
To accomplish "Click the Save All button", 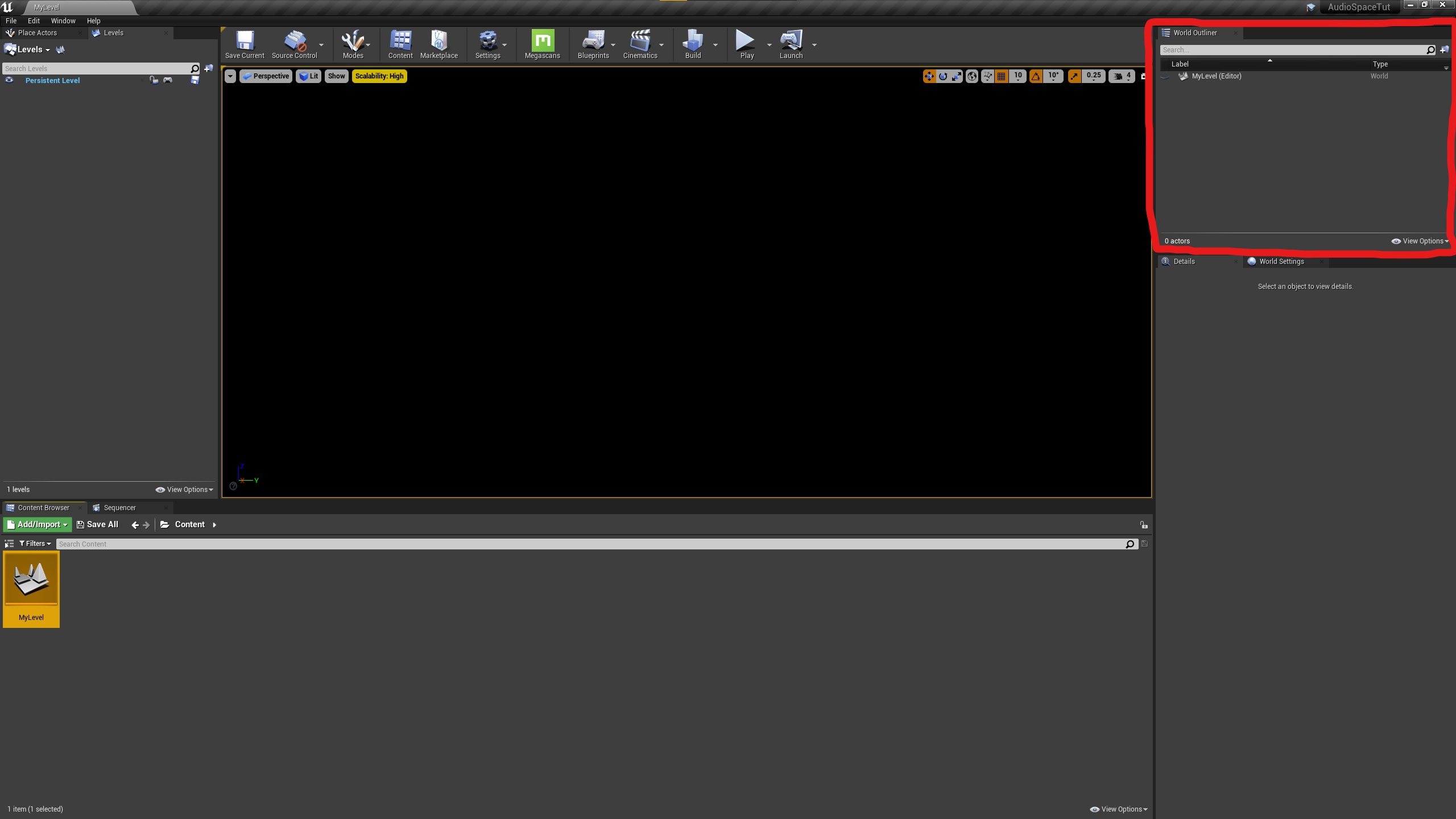I will 98,524.
